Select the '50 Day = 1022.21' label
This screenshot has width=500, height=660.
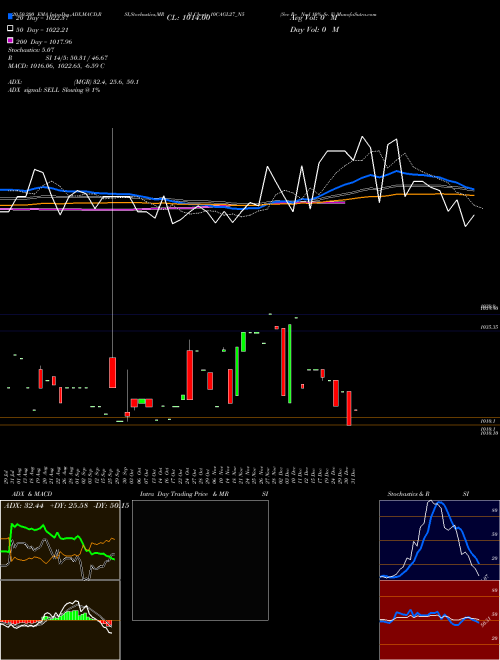pyautogui.click(x=42, y=30)
